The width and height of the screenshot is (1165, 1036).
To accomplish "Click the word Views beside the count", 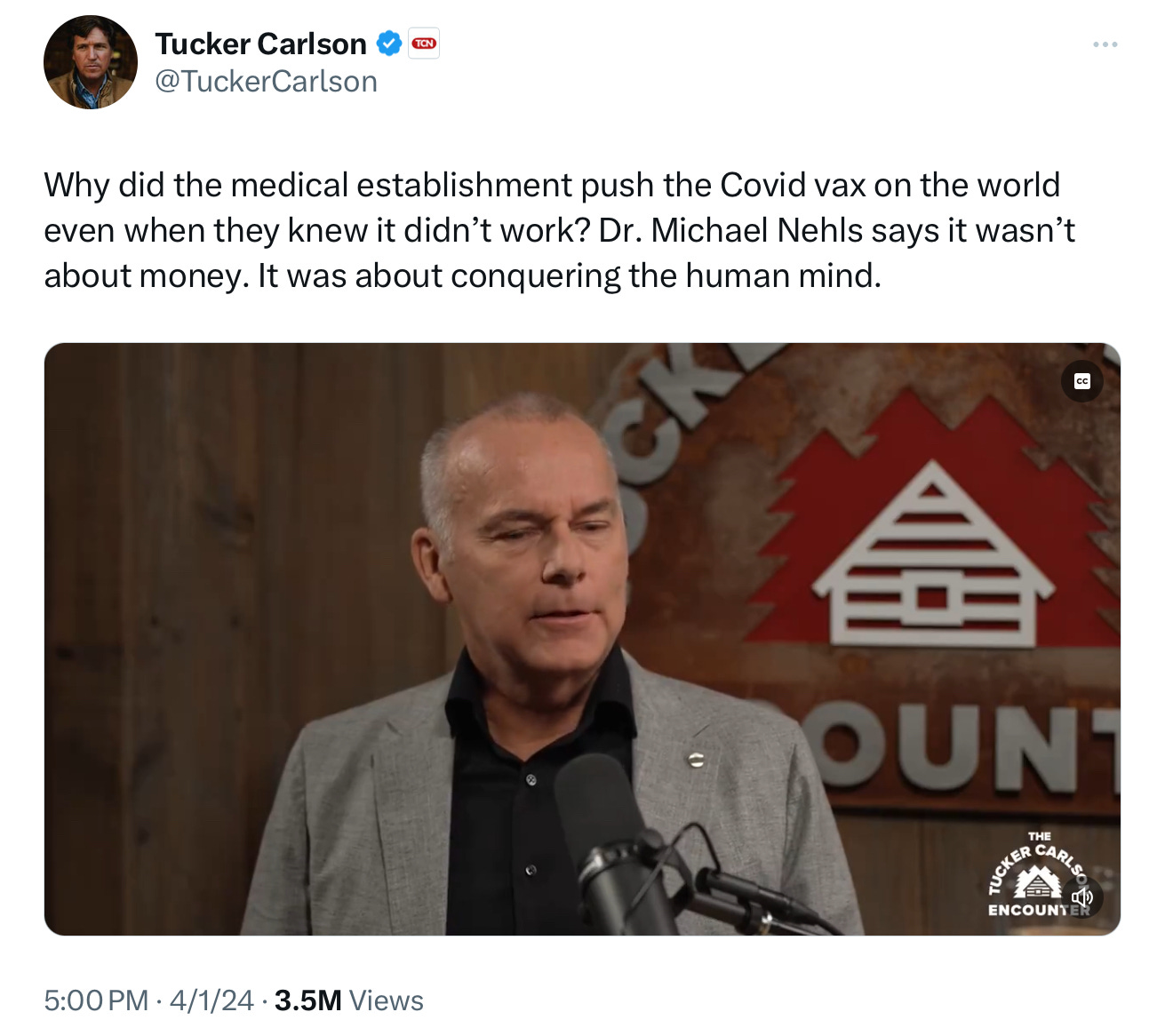I will [x=386, y=1000].
